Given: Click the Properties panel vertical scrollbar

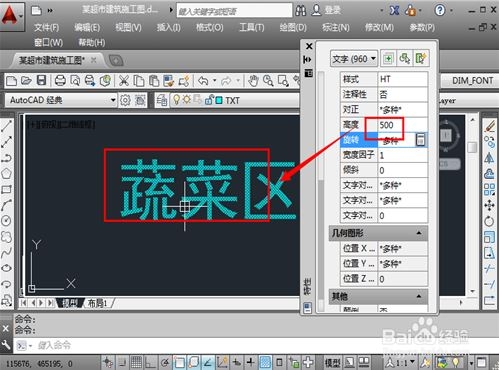Looking at the screenshot, I should (321, 192).
